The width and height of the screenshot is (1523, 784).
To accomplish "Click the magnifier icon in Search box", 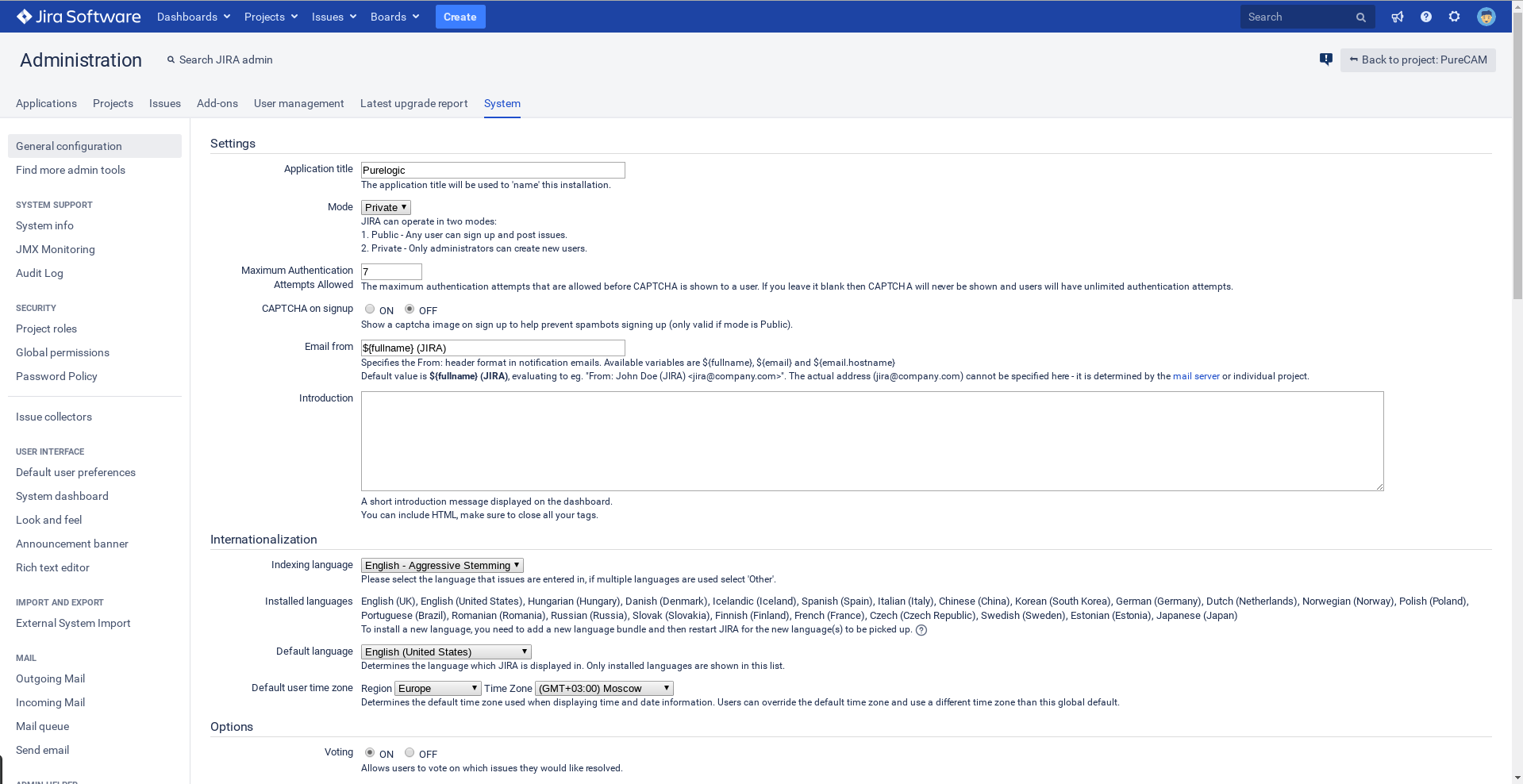I will point(1360,17).
